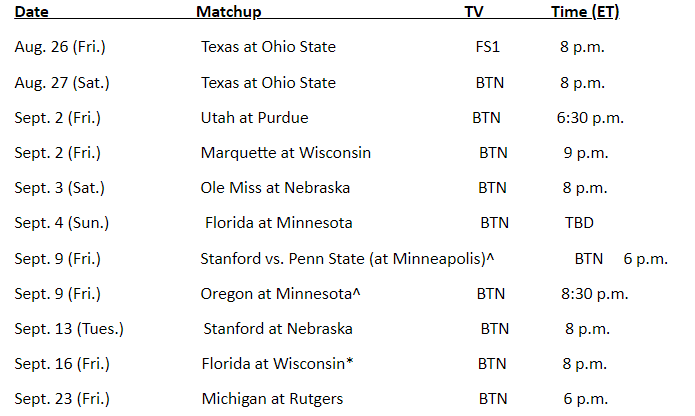The height and width of the screenshot is (416, 695).
Task: Select the Sept. 13 (Tues.) date
Action: click(69, 329)
